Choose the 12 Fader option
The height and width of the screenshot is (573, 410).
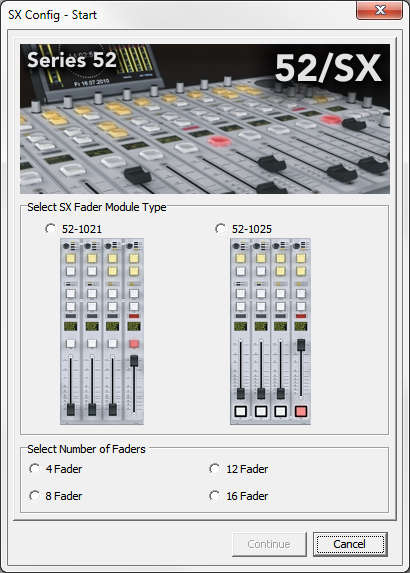coord(215,469)
